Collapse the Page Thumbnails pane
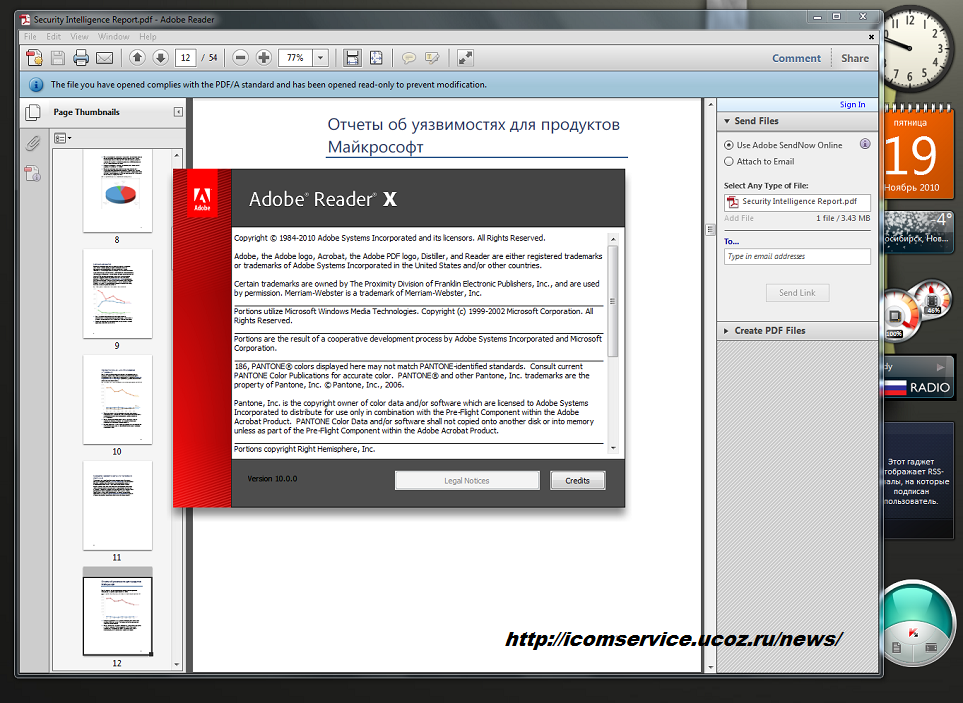 click(178, 112)
